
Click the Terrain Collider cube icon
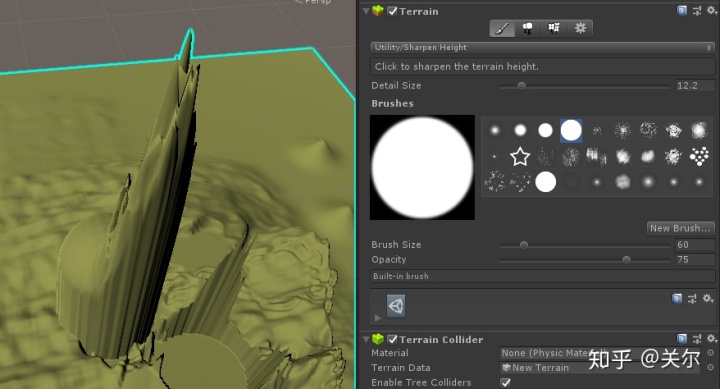click(378, 339)
